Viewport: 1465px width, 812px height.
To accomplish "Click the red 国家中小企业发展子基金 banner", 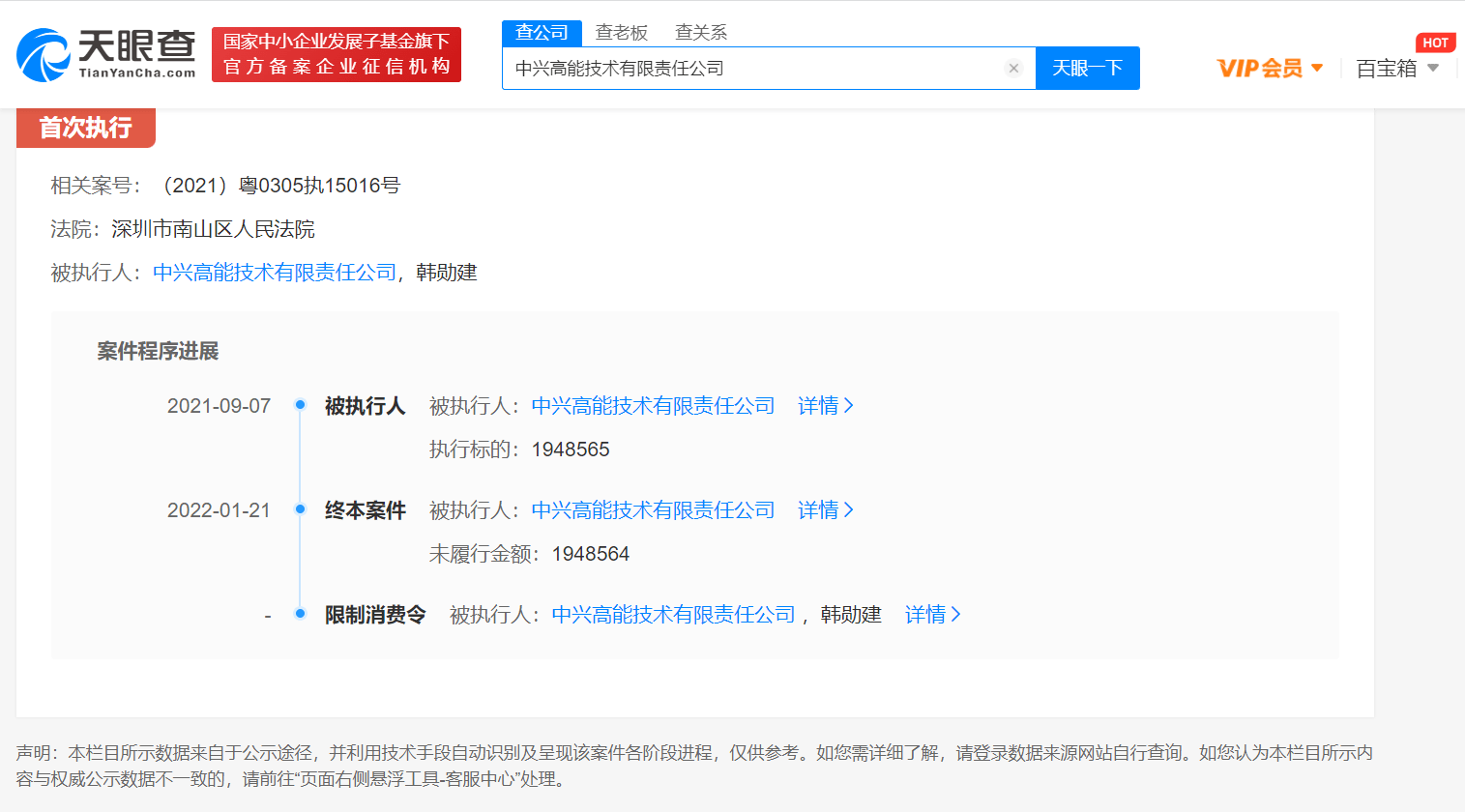I will [337, 54].
